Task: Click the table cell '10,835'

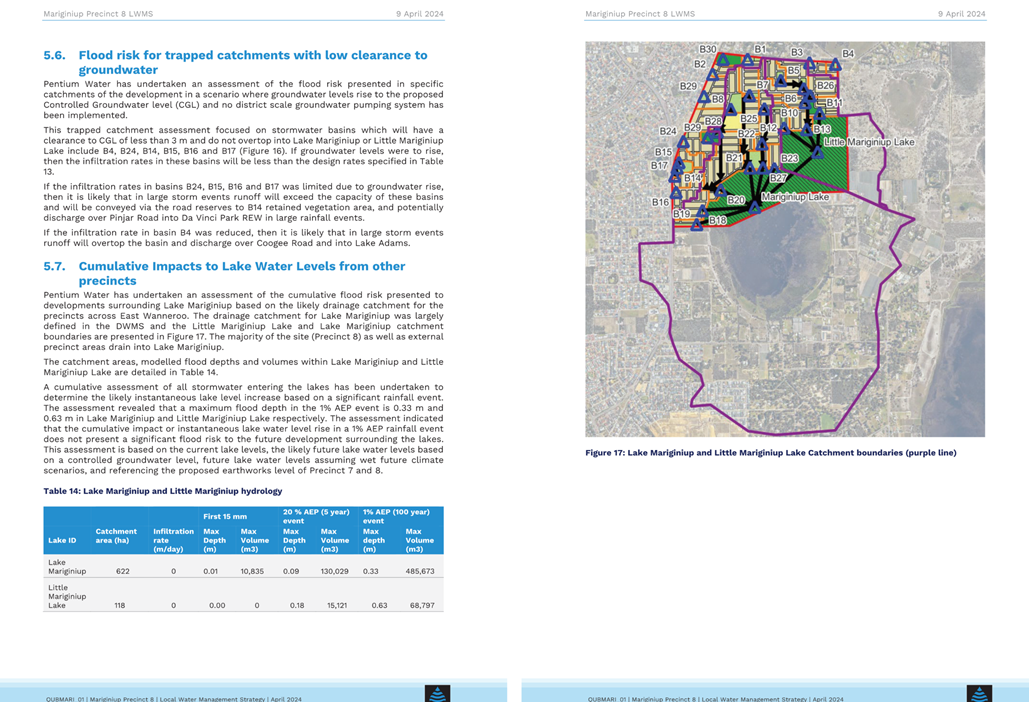Action: click(252, 571)
